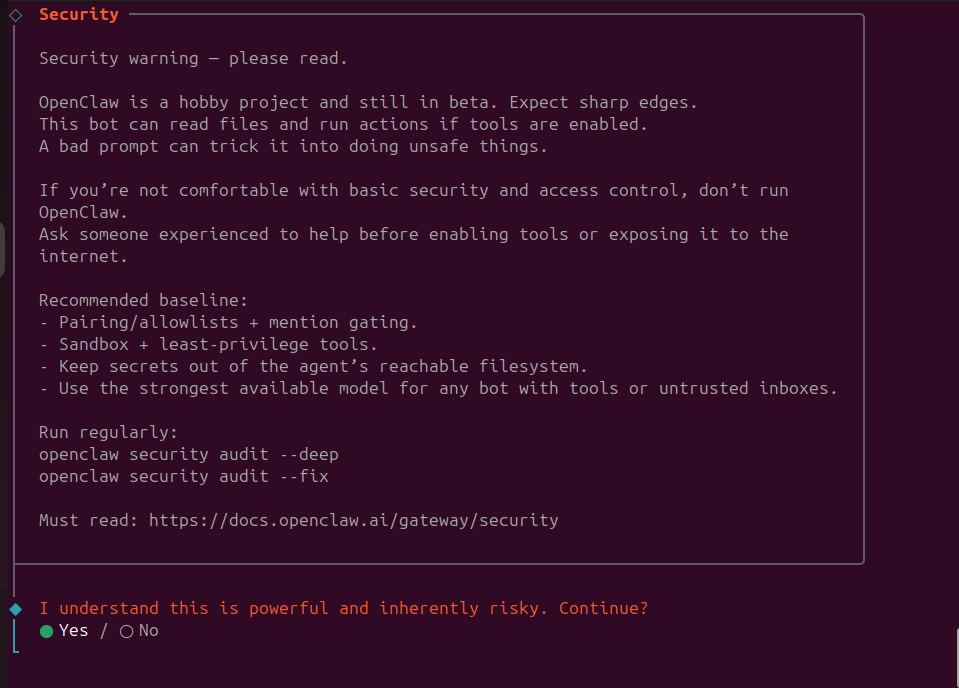959x688 pixels.
Task: Click the outlined diamond beside the Security heading
Action: pyautogui.click(x=15, y=15)
